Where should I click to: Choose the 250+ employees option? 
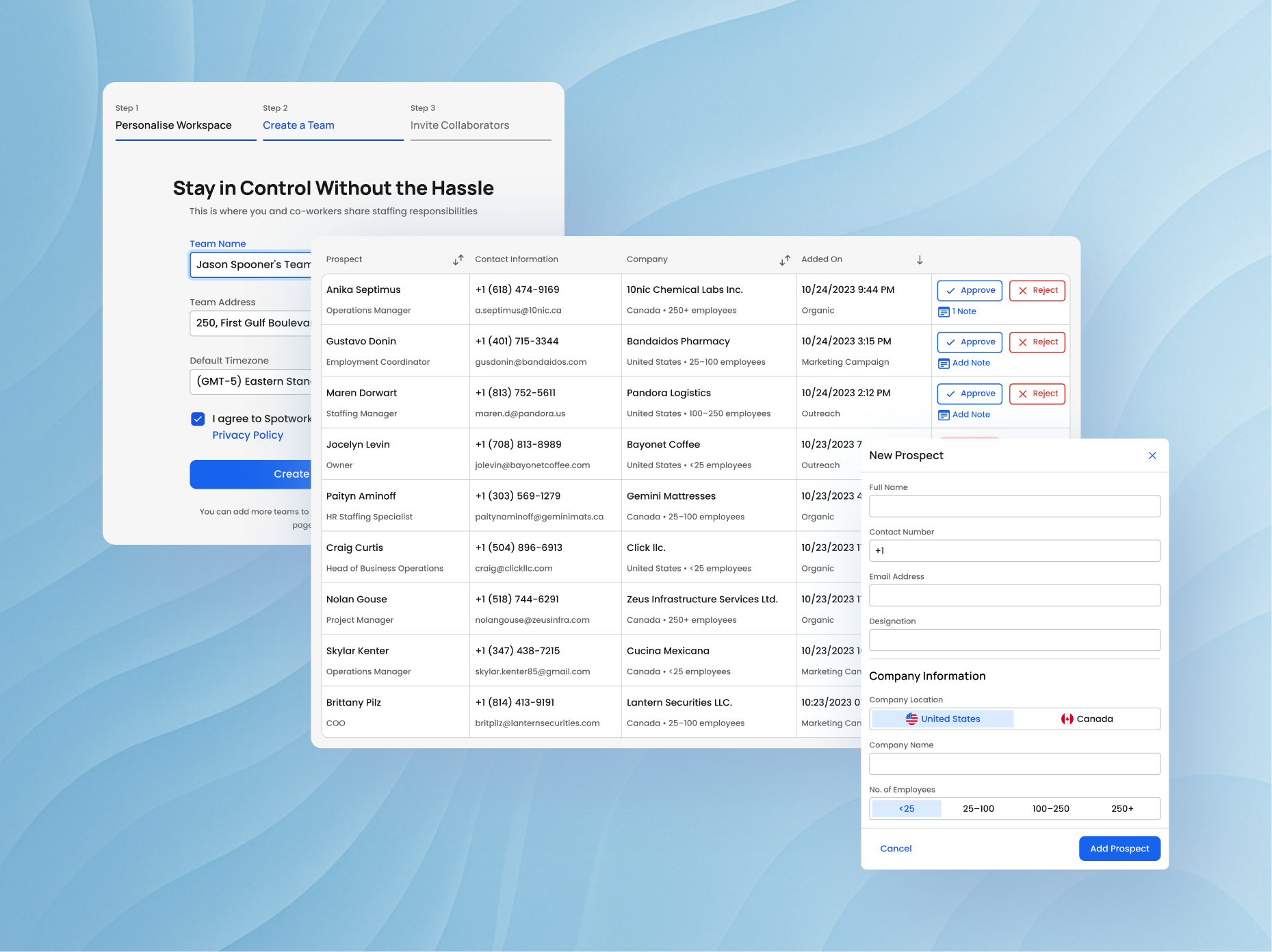[1122, 808]
